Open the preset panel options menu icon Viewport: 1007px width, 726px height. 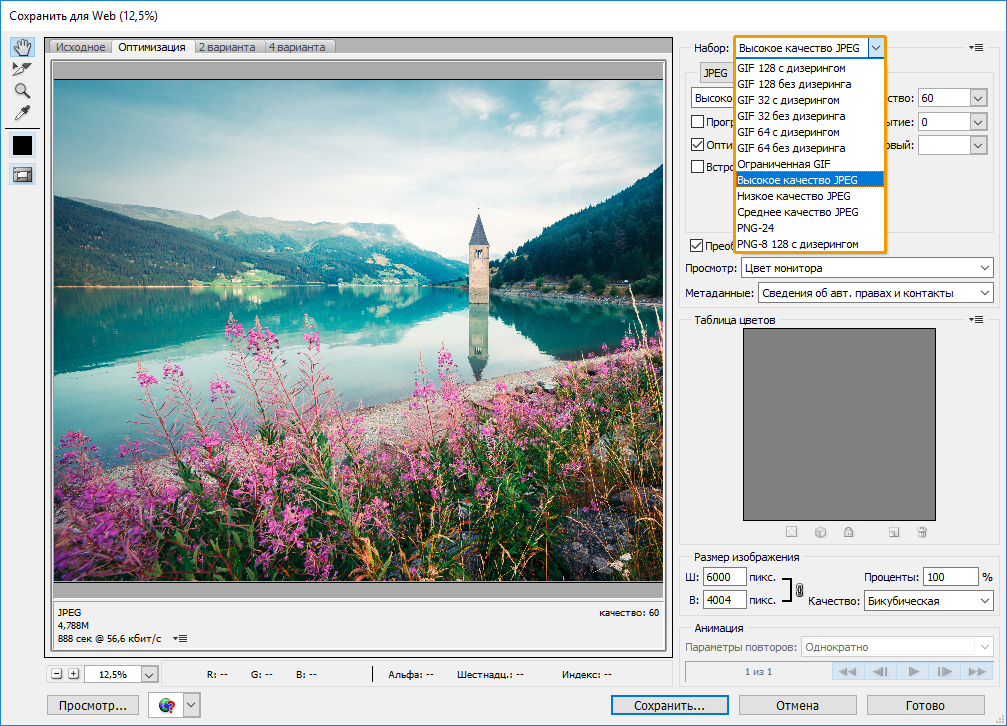pyautogui.click(x=976, y=48)
